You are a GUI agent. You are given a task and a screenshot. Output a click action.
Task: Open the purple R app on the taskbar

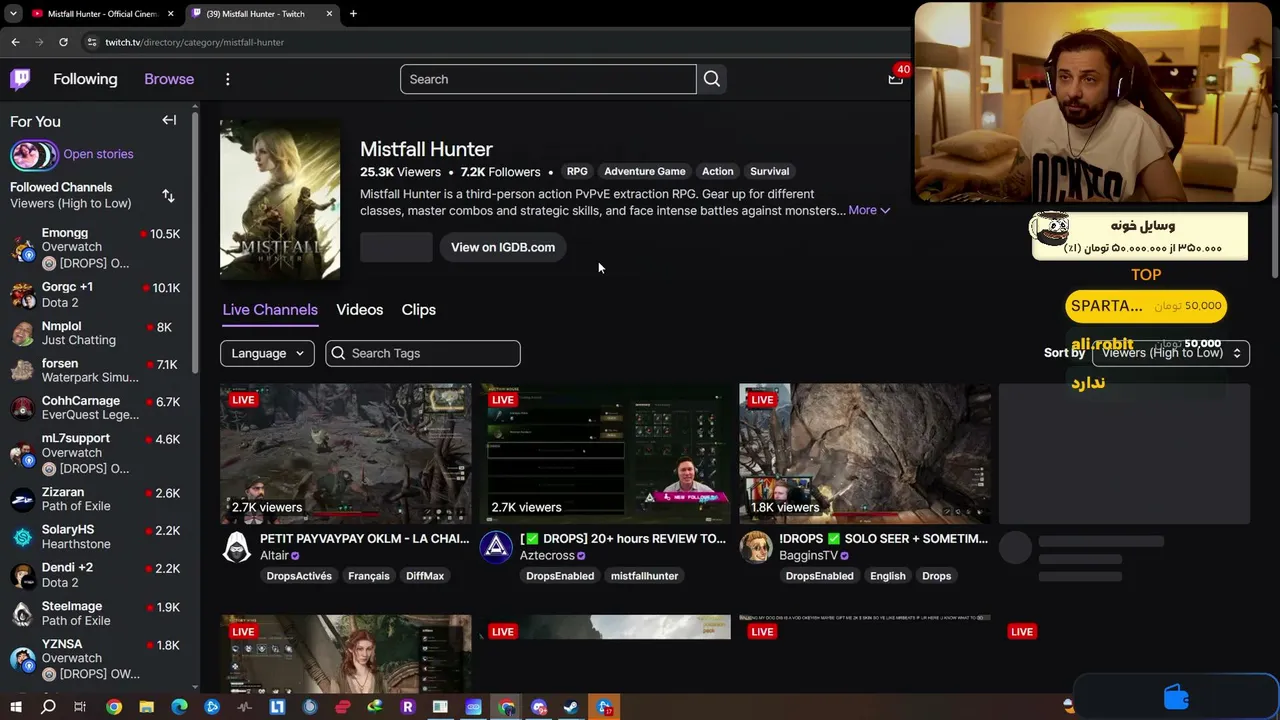(x=407, y=707)
